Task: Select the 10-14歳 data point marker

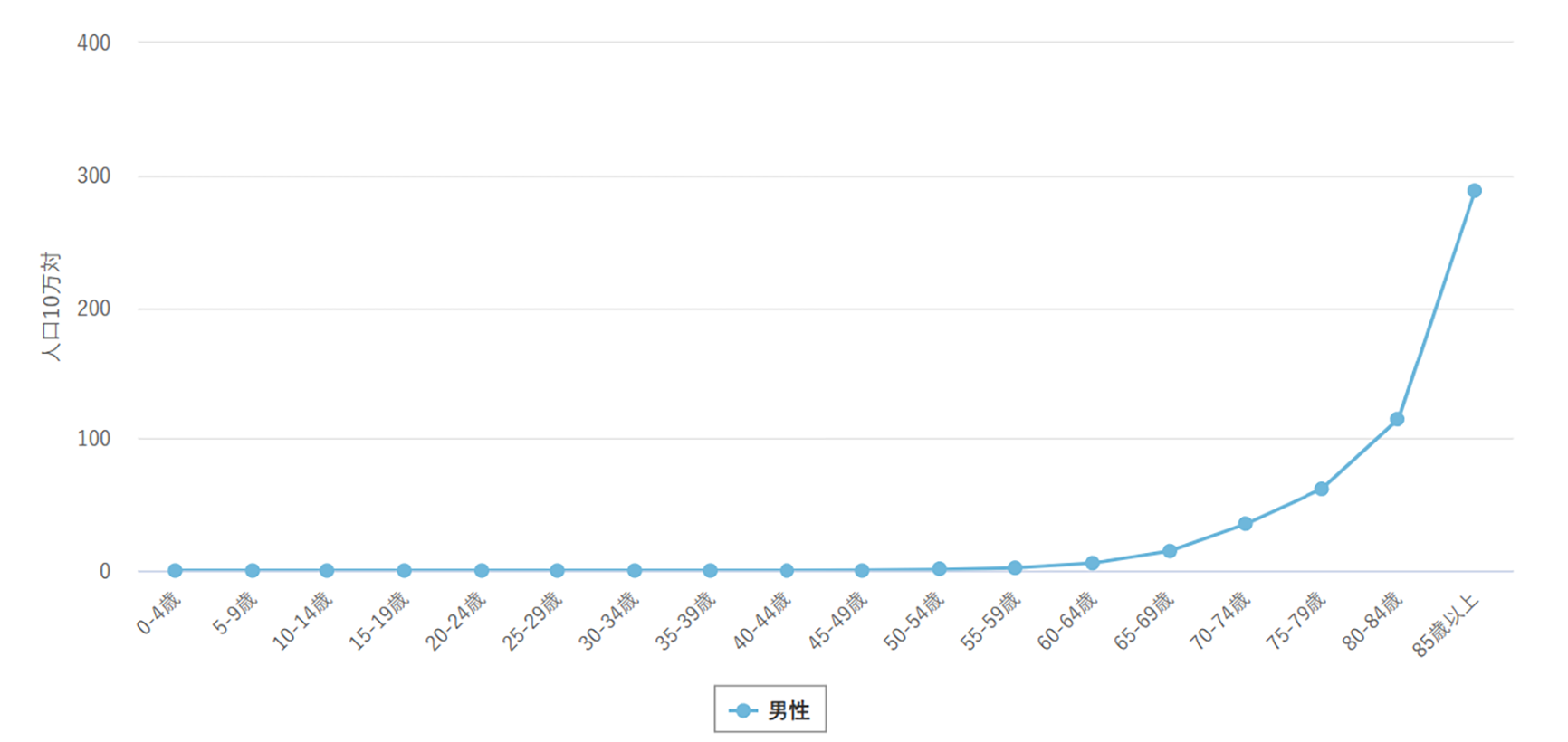Action: 326,571
